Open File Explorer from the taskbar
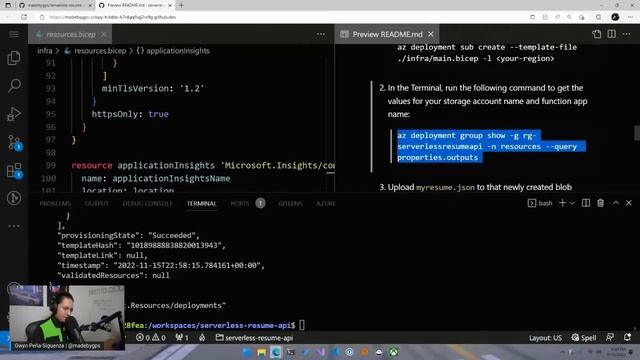This screenshot has width=640, height=360. (261, 352)
